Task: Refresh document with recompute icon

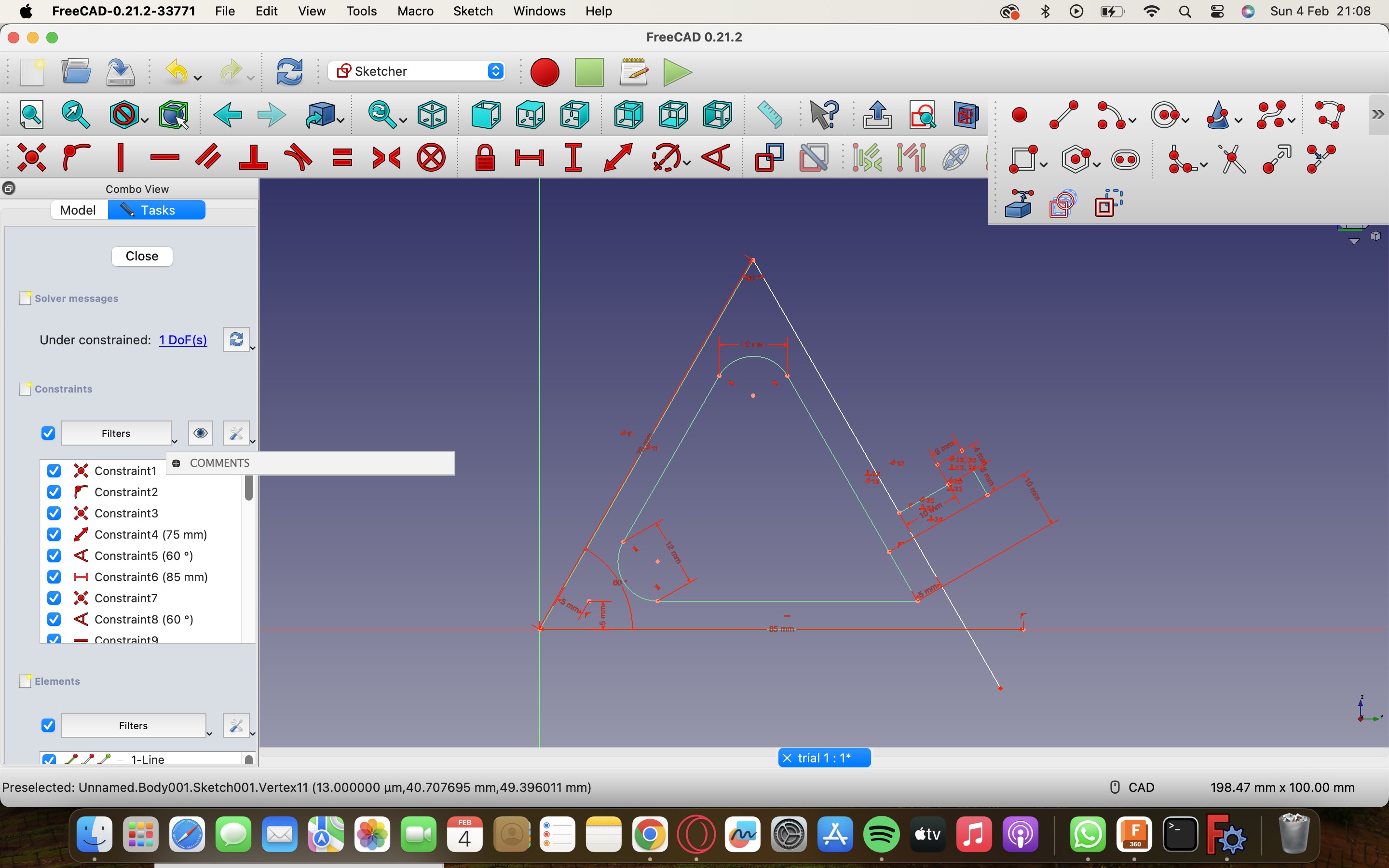Action: [x=290, y=72]
